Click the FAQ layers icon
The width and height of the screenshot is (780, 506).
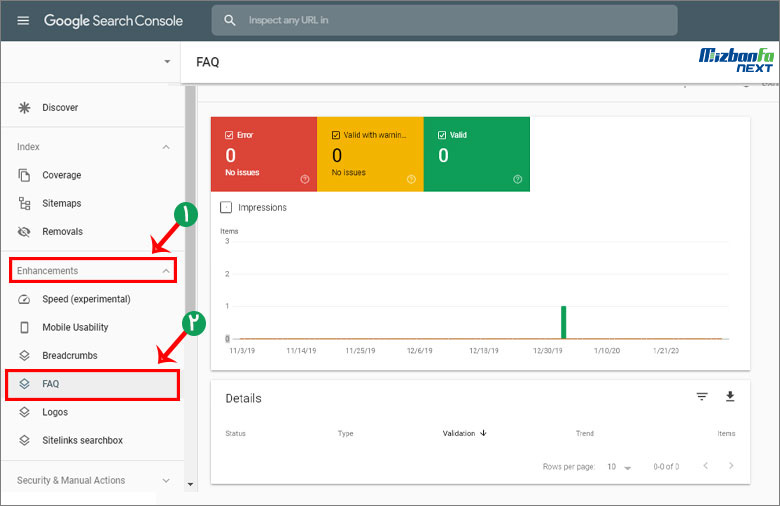coord(24,384)
